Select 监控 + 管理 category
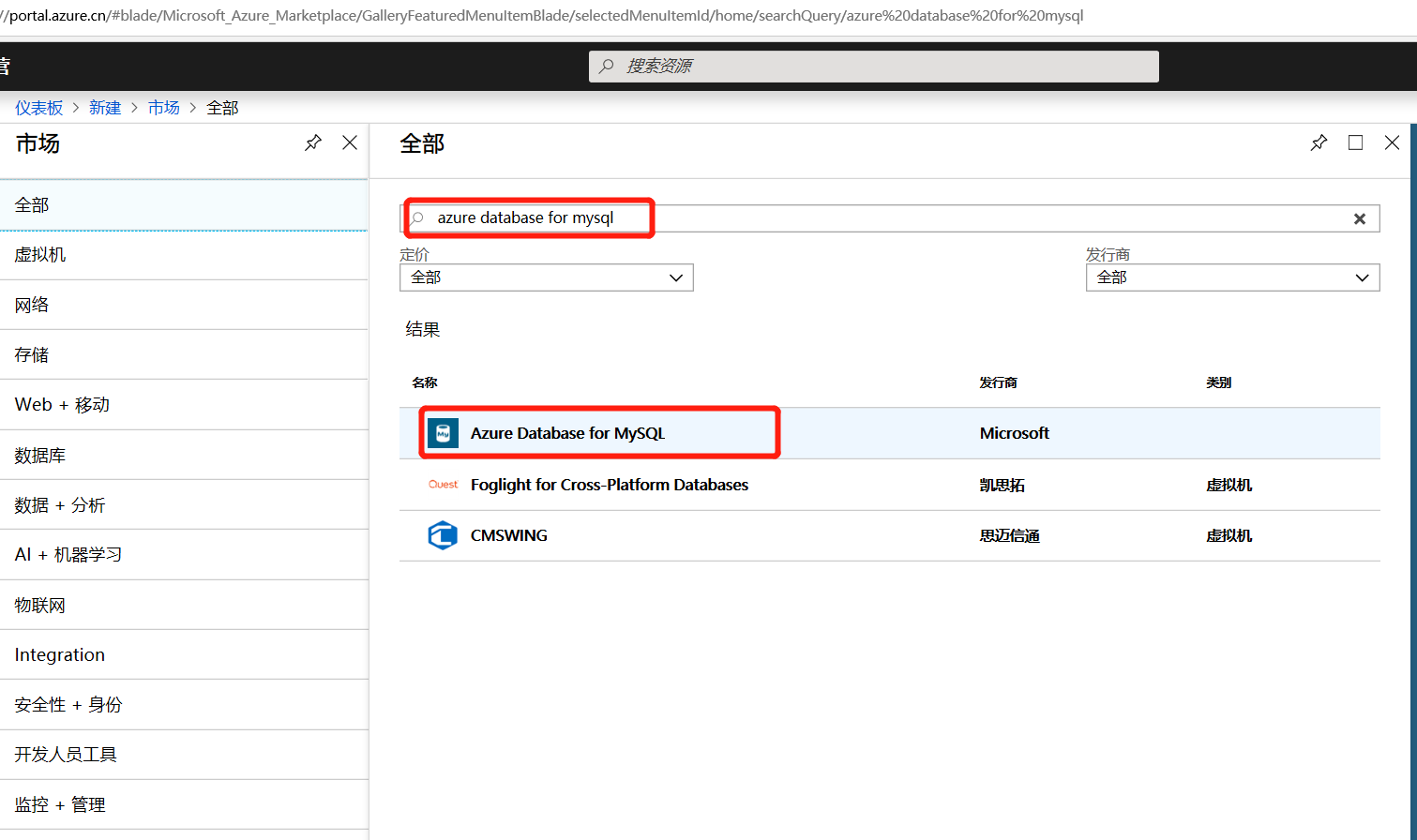Screen dimensions: 1417x840 [184, 804]
